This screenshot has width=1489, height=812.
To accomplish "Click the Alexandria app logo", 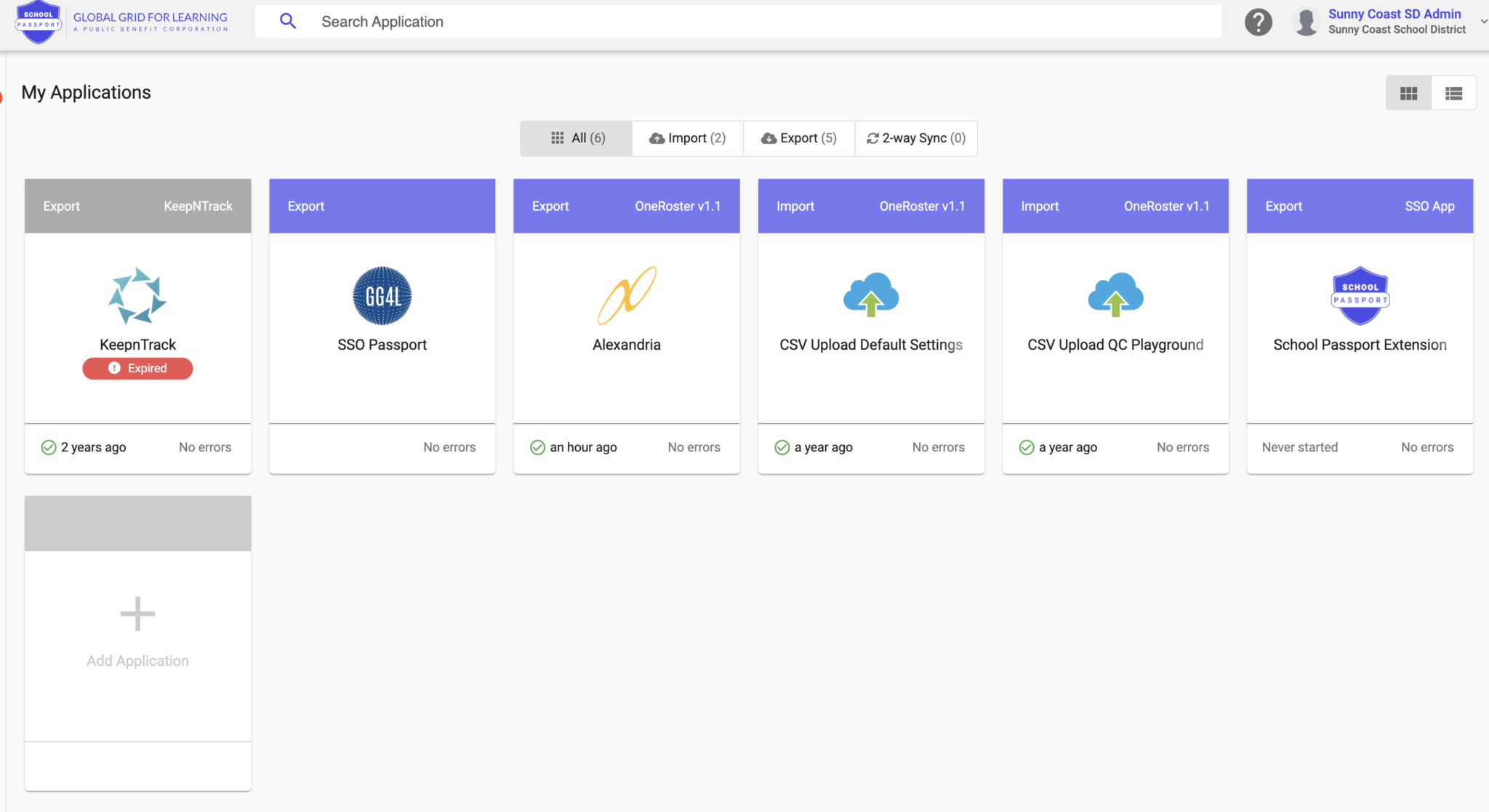I will pyautogui.click(x=627, y=296).
